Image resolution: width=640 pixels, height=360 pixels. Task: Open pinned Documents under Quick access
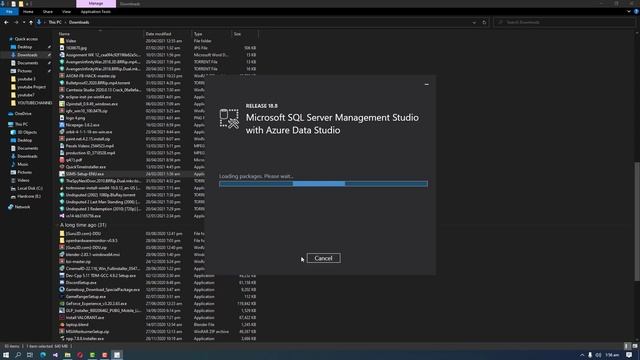coord(27,63)
